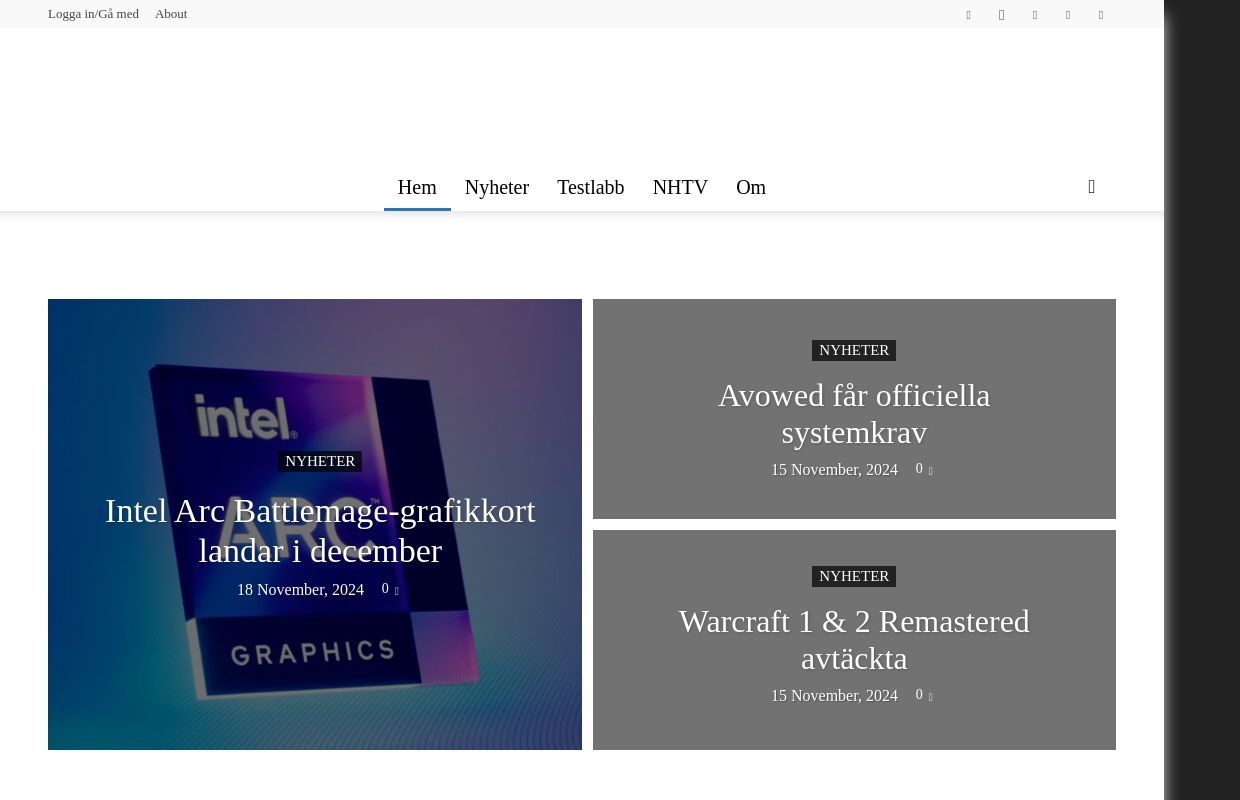Select NHTV in the main navigation
1240x800 pixels.
[680, 187]
